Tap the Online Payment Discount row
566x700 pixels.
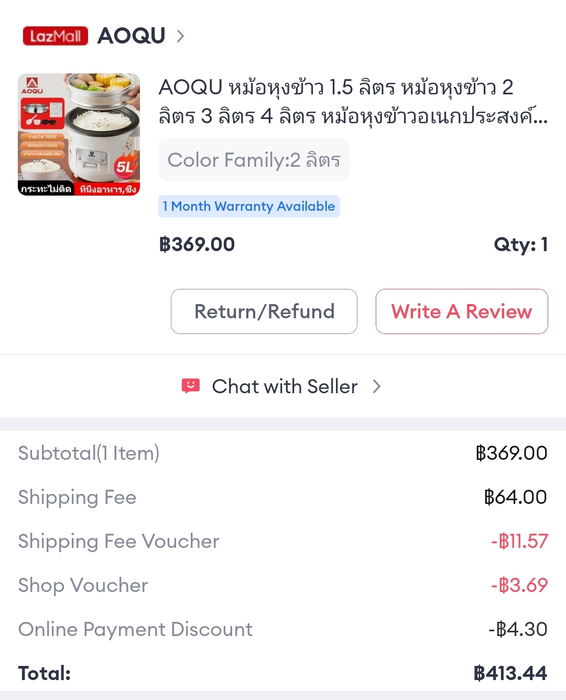coord(283,629)
